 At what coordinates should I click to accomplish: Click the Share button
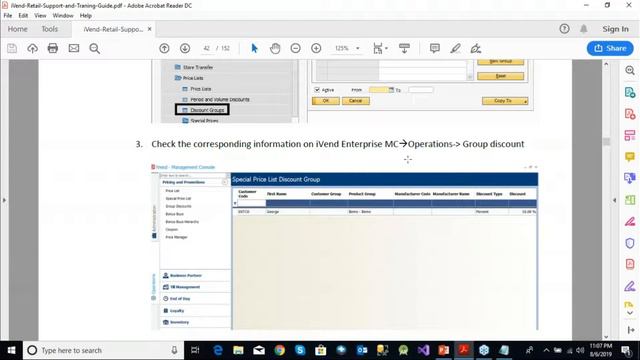[610, 48]
